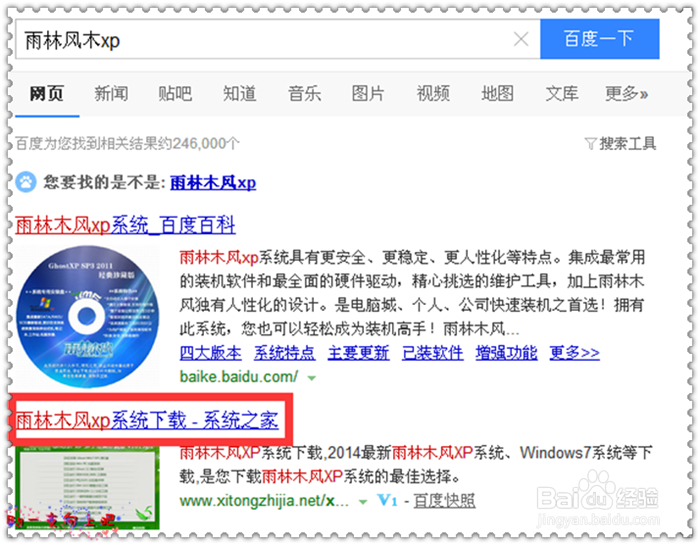700x545 pixels.
Task: Go to the 地图 tab
Action: pos(497,94)
